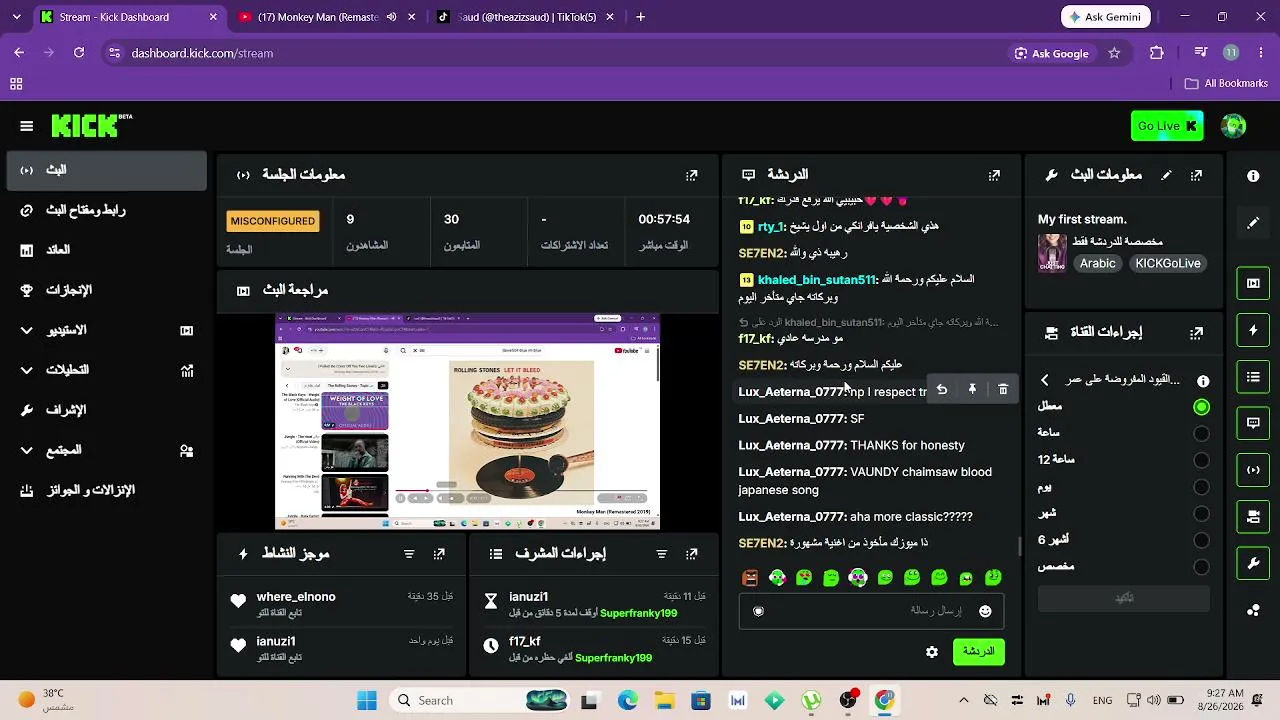Pop out the موجز النشاط activity feed panel

tap(439, 553)
